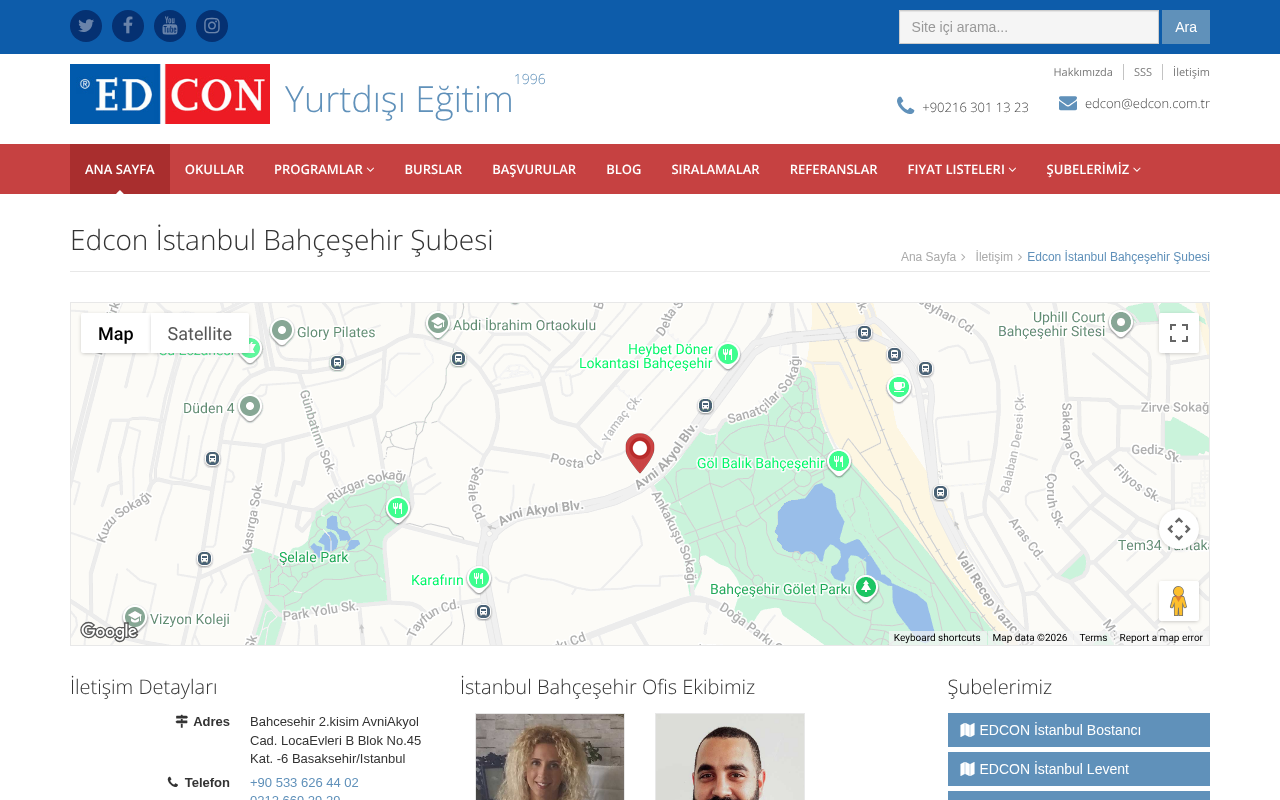Click the site search input field
The width and height of the screenshot is (1280, 800).
click(x=1029, y=27)
